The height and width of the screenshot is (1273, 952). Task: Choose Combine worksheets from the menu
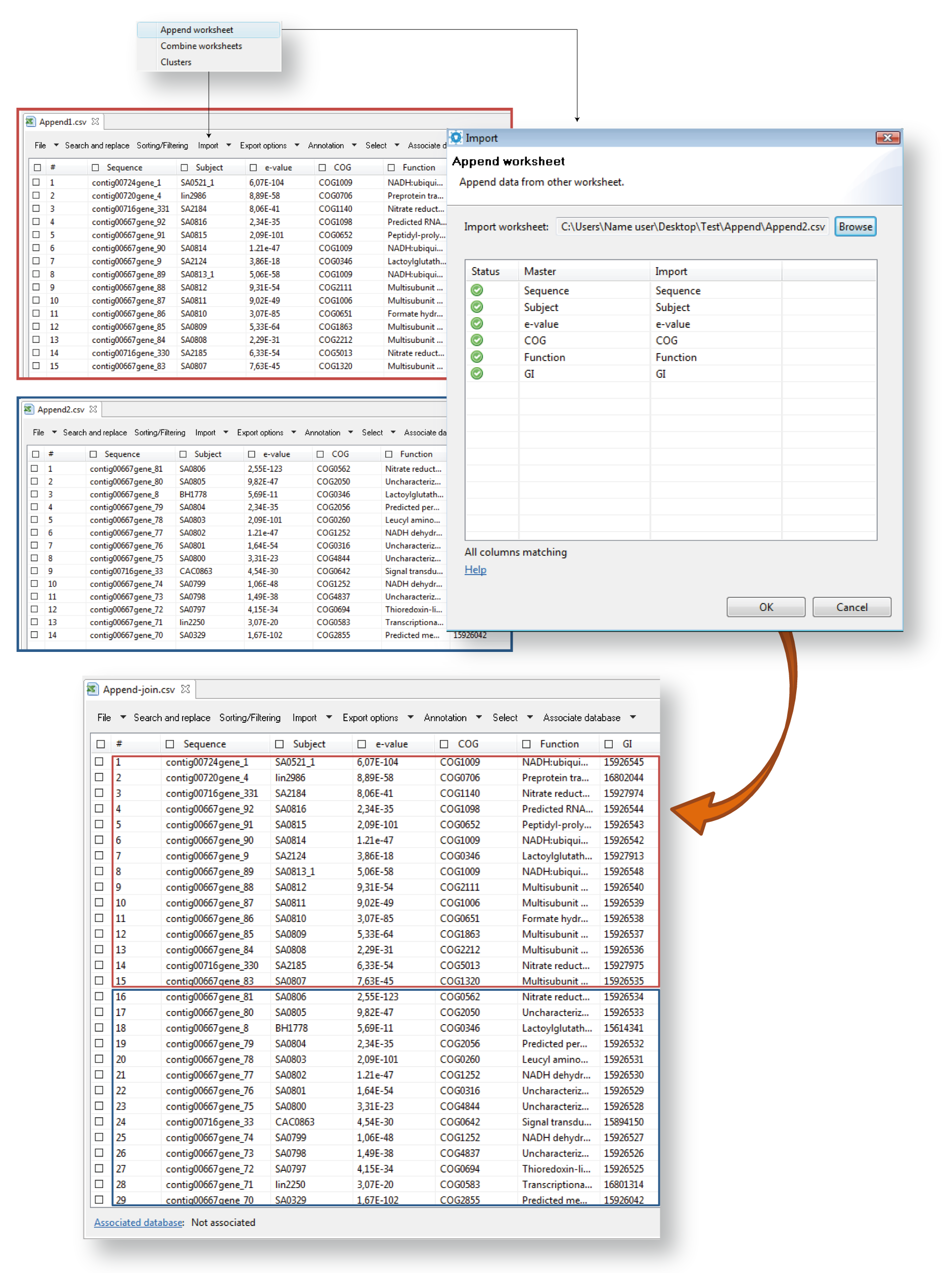point(201,46)
